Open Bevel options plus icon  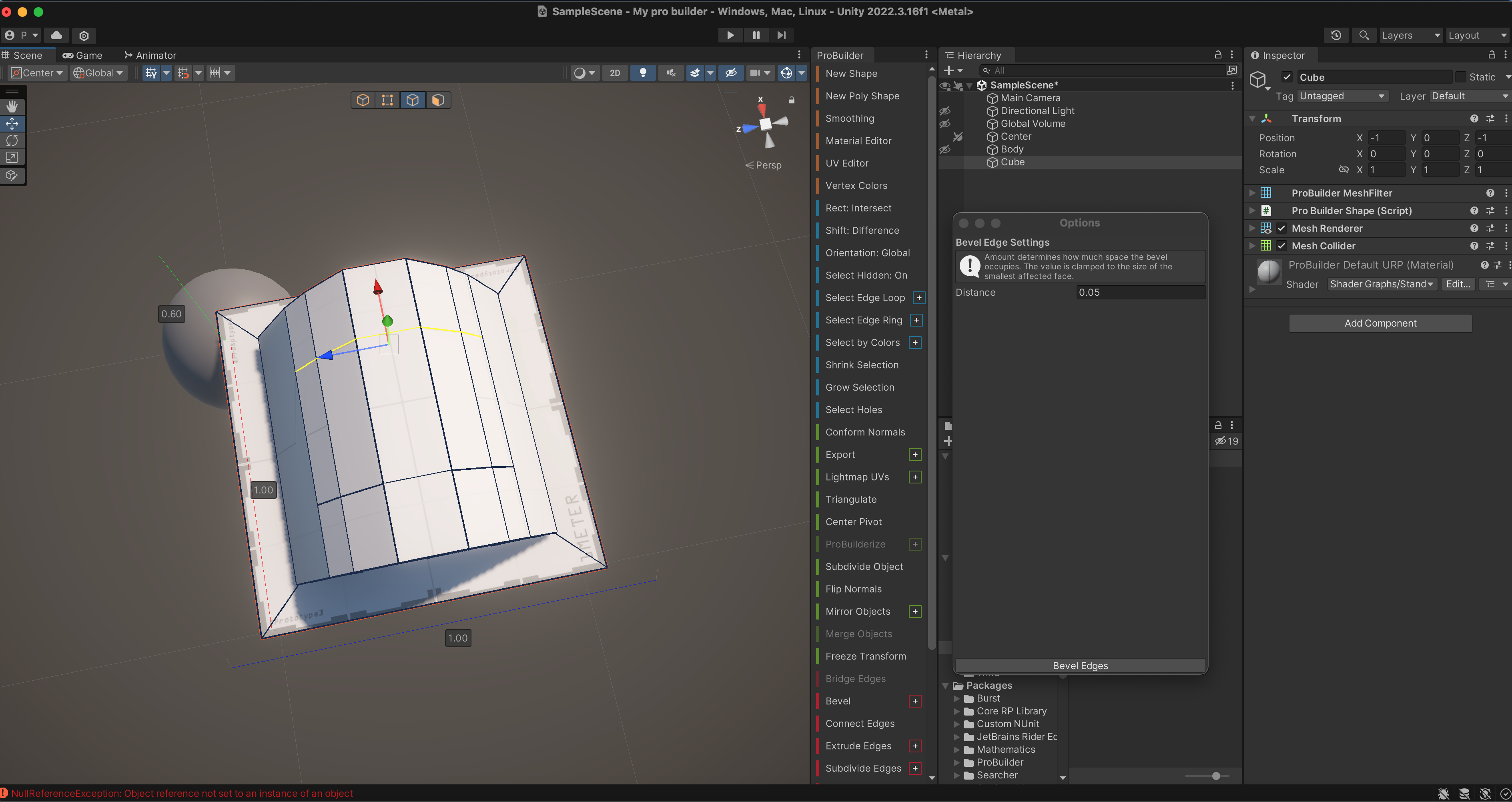pyautogui.click(x=915, y=701)
